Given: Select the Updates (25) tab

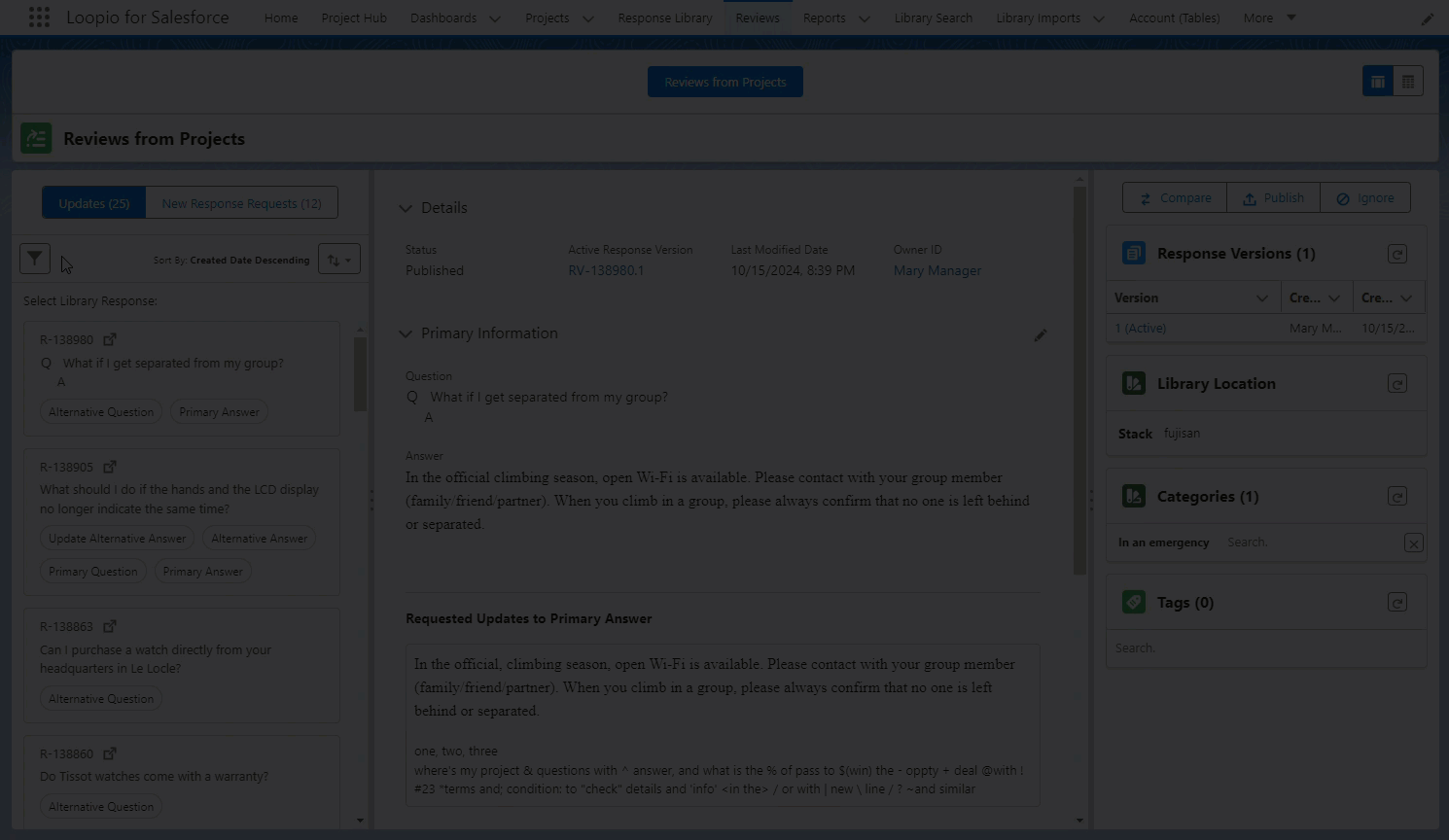Looking at the screenshot, I should click(x=93, y=203).
